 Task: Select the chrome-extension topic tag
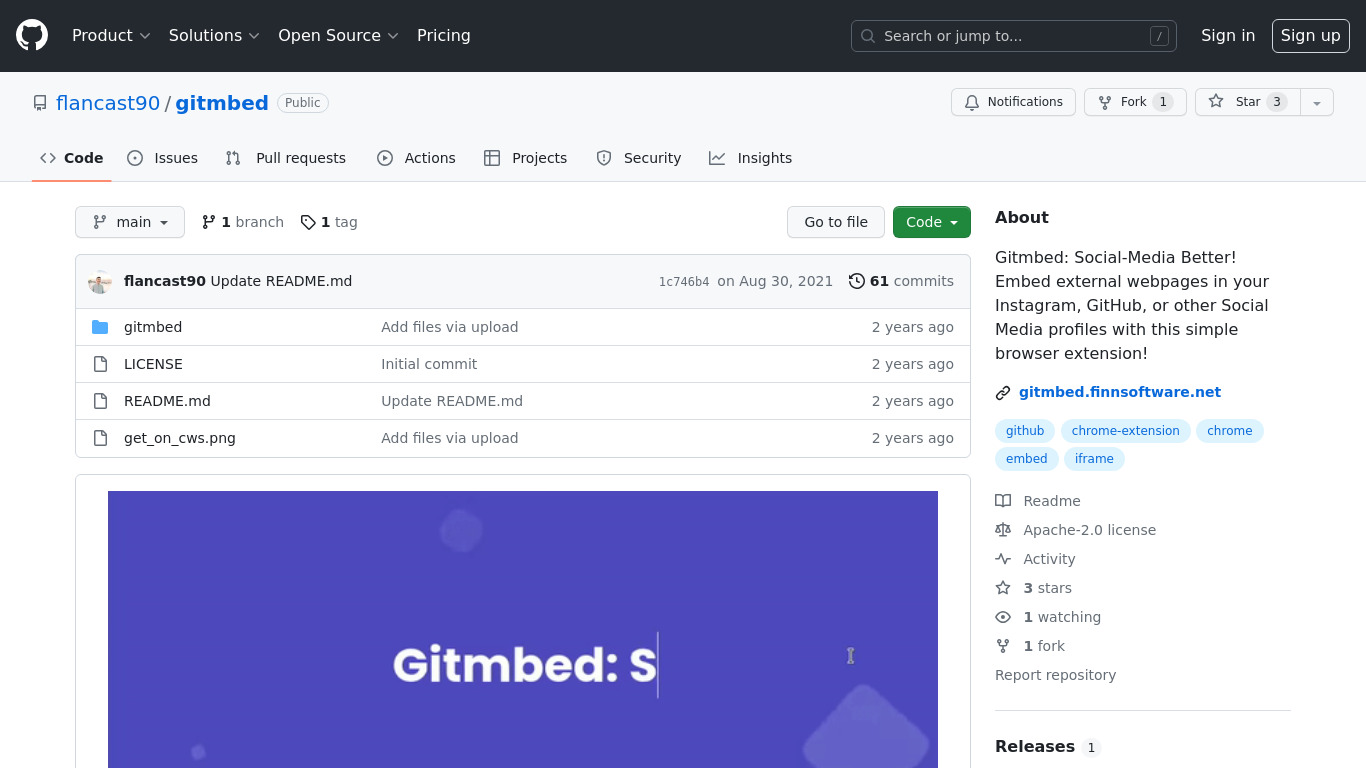[x=1125, y=431]
